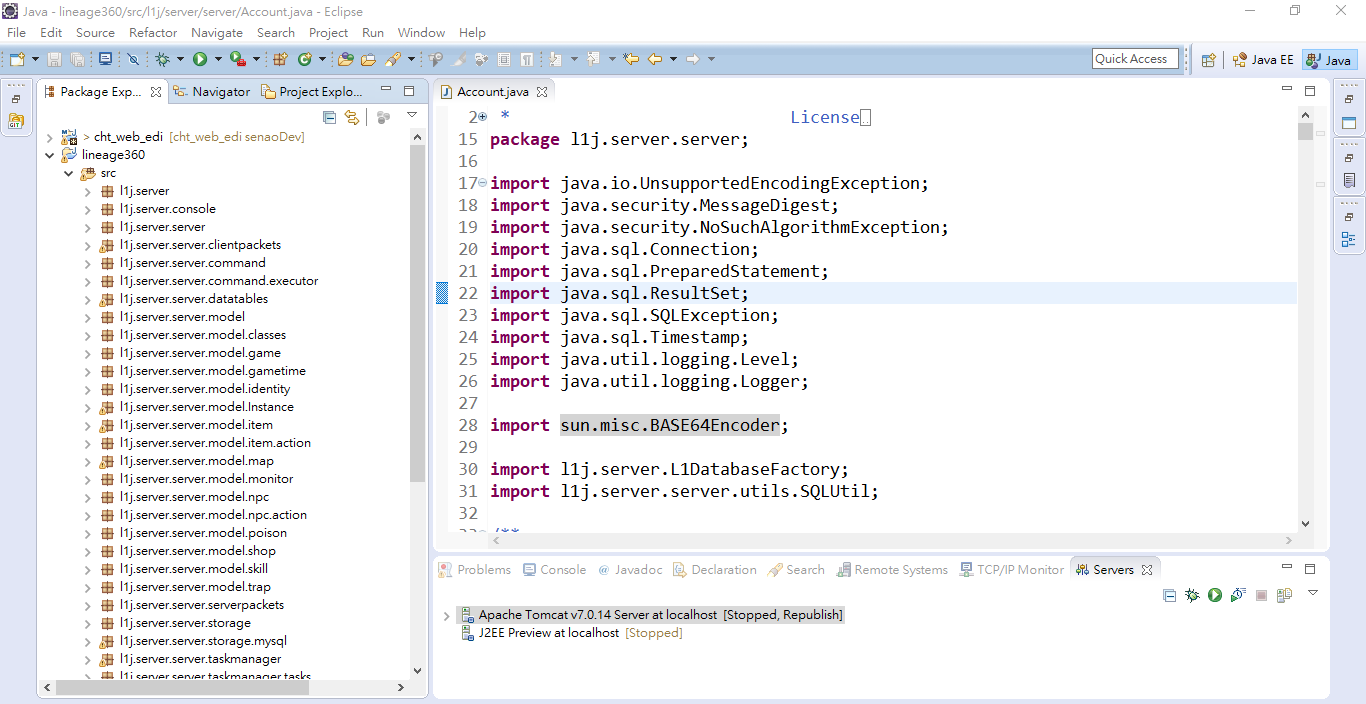
Task: Select l1j.server.server.storage.mysql package
Action: click(x=193, y=641)
